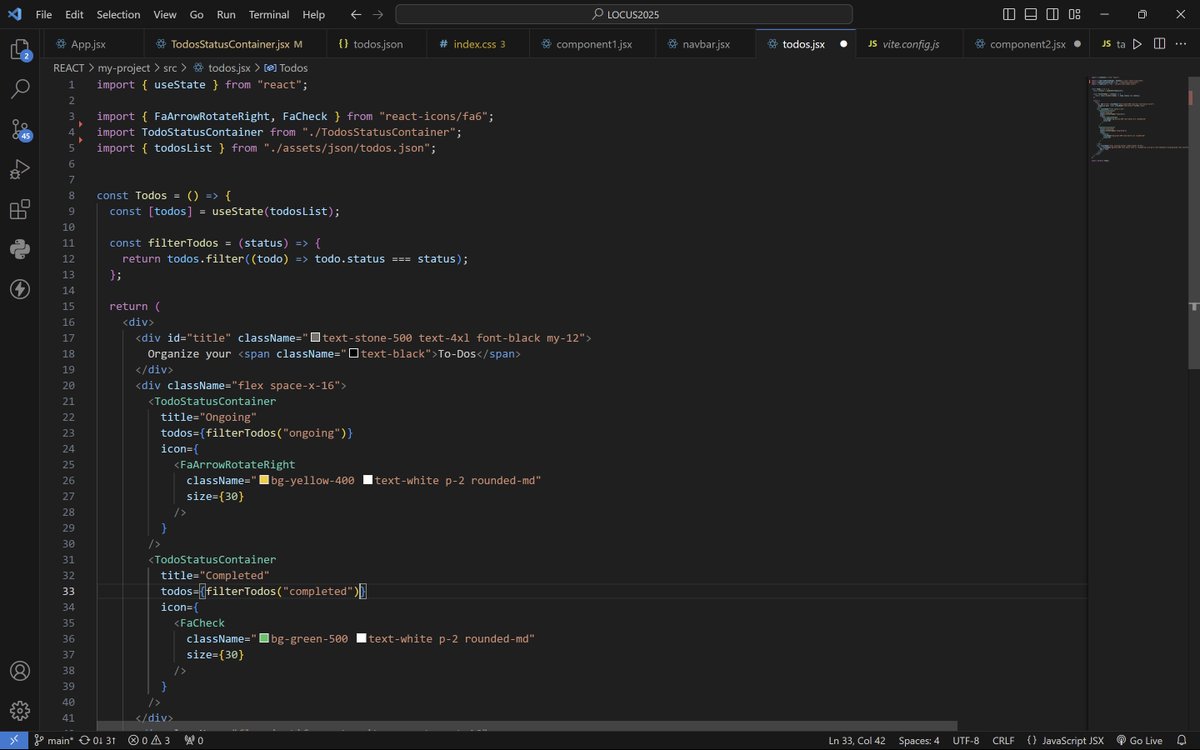
Task: Open the File menu
Action: tap(44, 15)
